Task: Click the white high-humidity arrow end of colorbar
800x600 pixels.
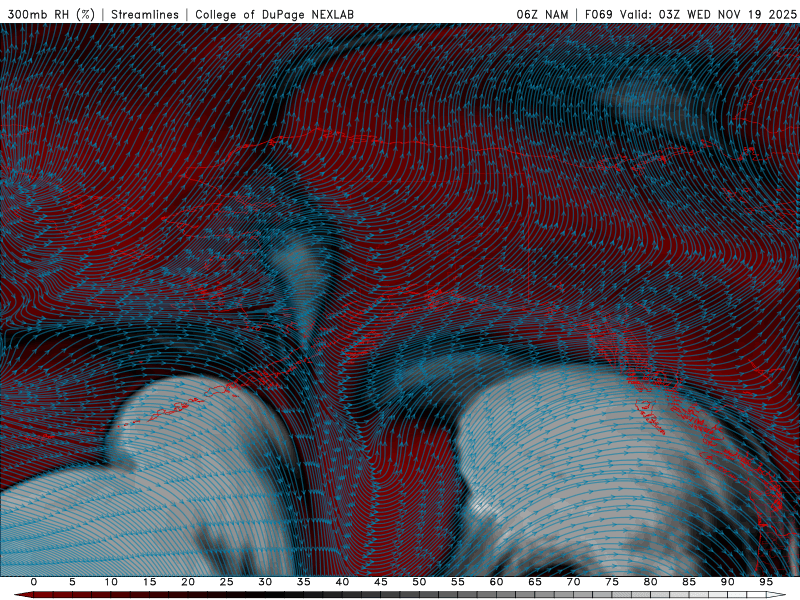Action: tap(776, 595)
